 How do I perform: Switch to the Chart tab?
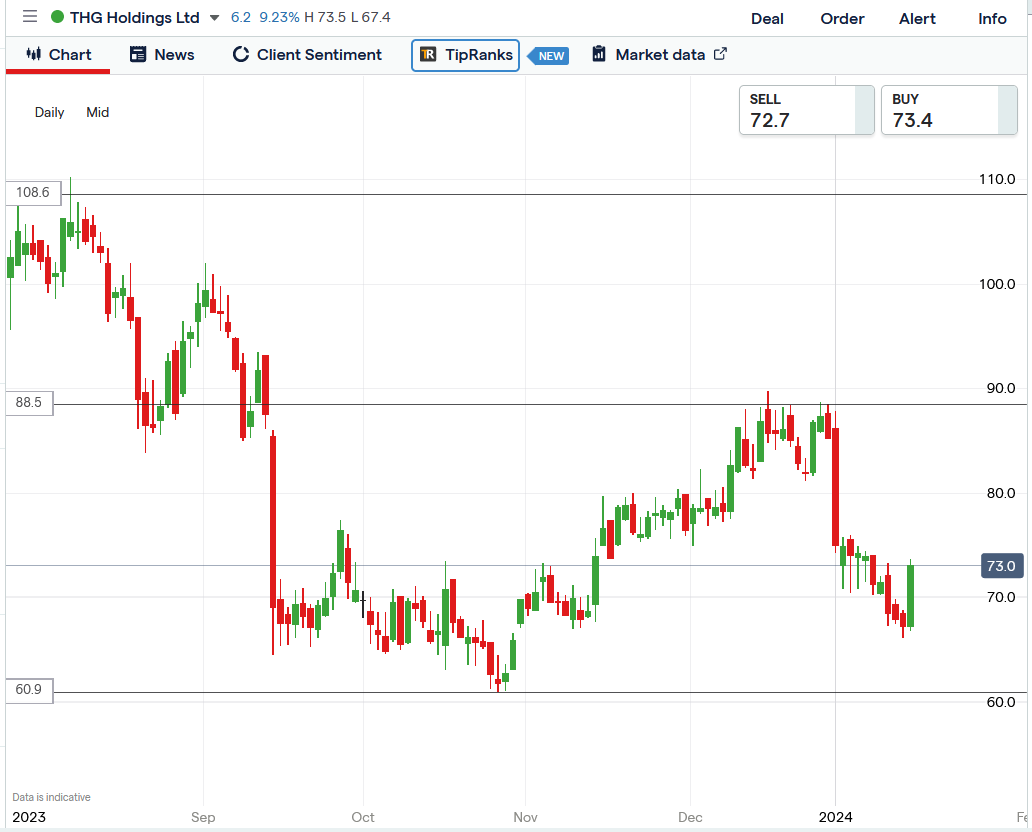pyautogui.click(x=58, y=55)
